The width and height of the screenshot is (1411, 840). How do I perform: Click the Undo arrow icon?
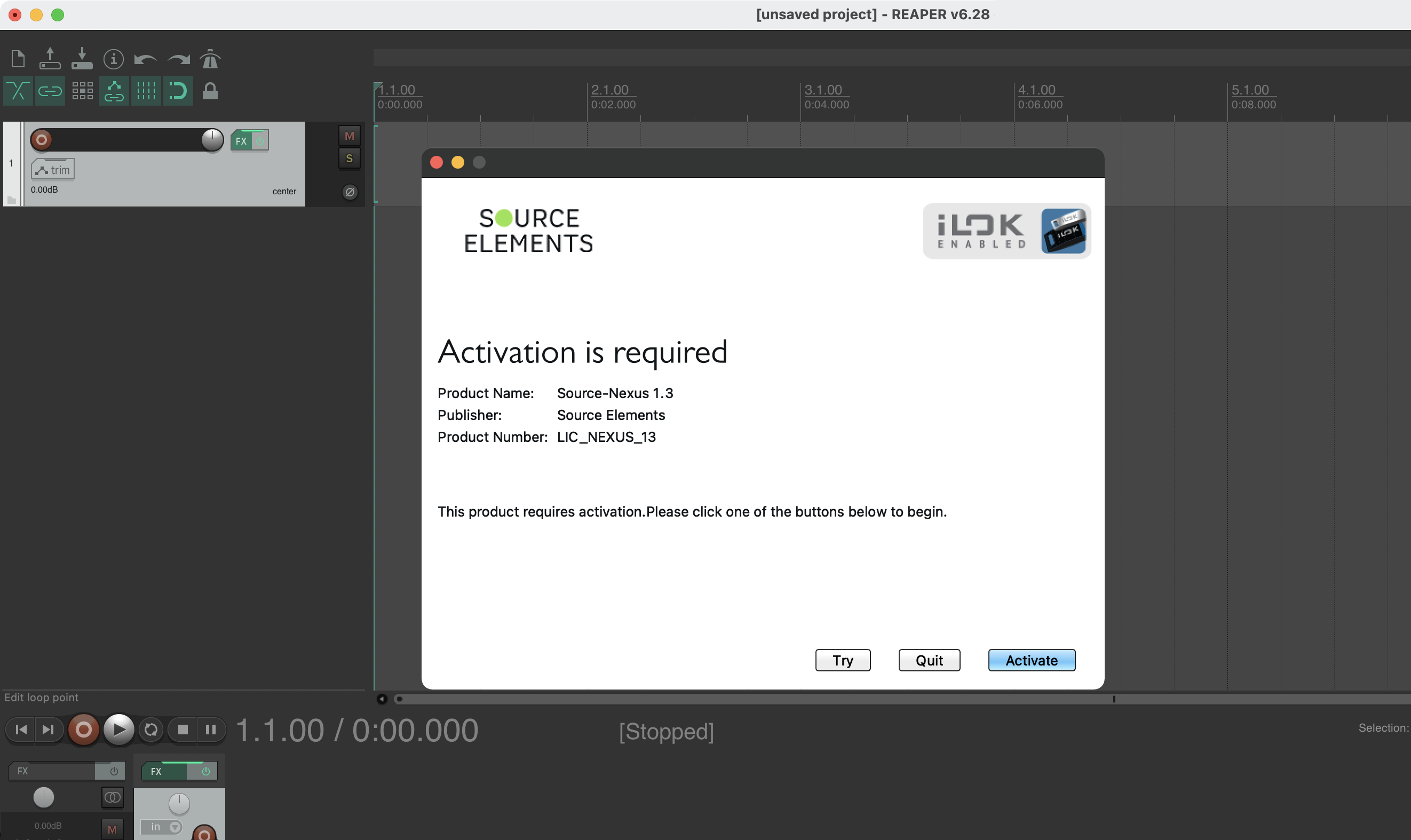click(145, 59)
